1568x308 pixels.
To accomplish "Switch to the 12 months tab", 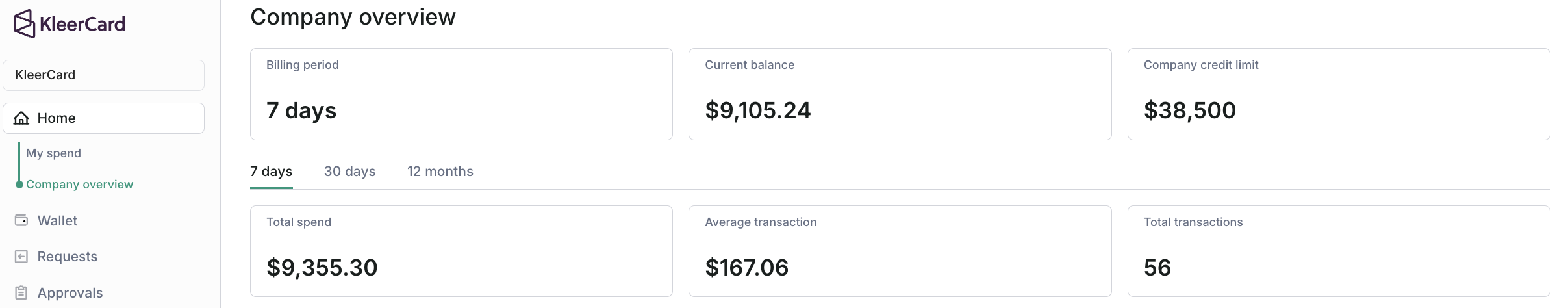I will [x=440, y=172].
